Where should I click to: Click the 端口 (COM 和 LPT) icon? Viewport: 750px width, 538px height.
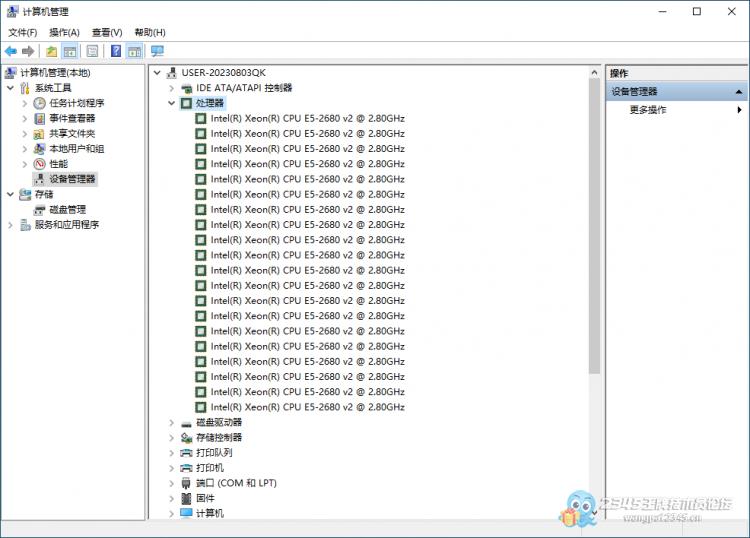point(187,483)
